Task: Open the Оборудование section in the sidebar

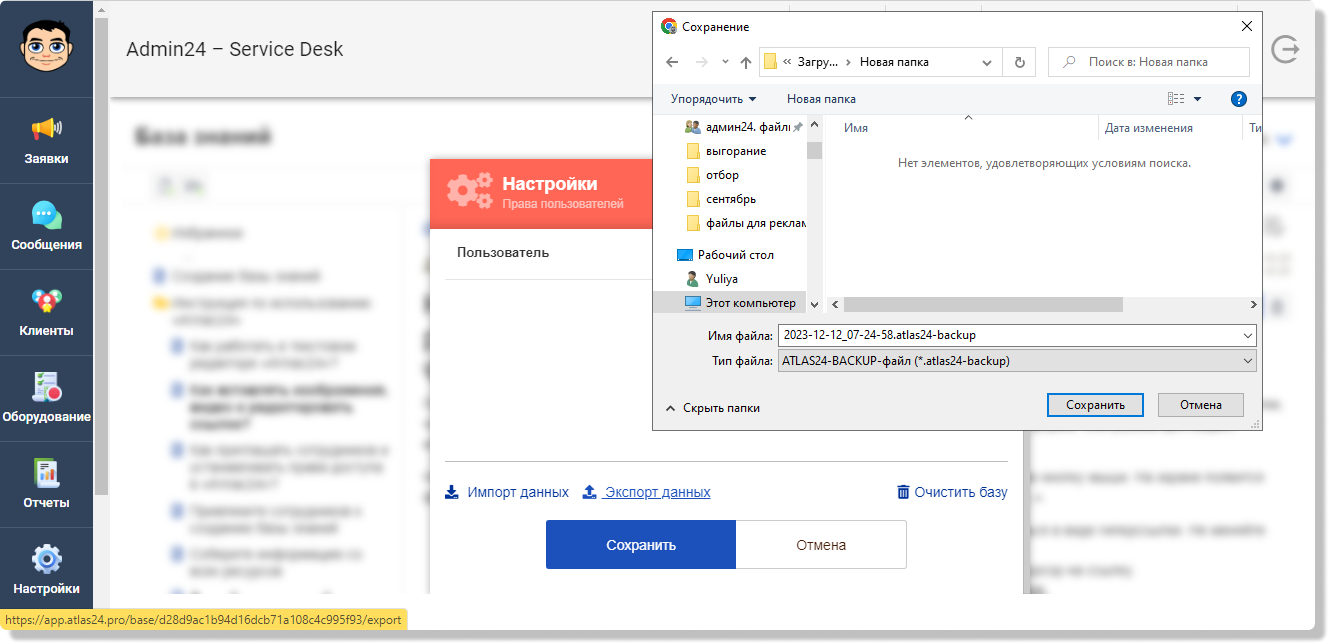Action: point(46,399)
